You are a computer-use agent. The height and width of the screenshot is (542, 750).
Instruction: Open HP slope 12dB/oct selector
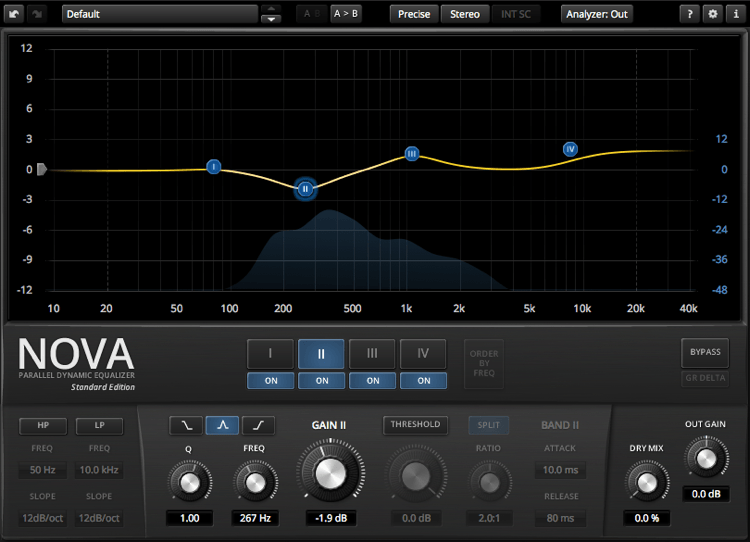tap(43, 518)
